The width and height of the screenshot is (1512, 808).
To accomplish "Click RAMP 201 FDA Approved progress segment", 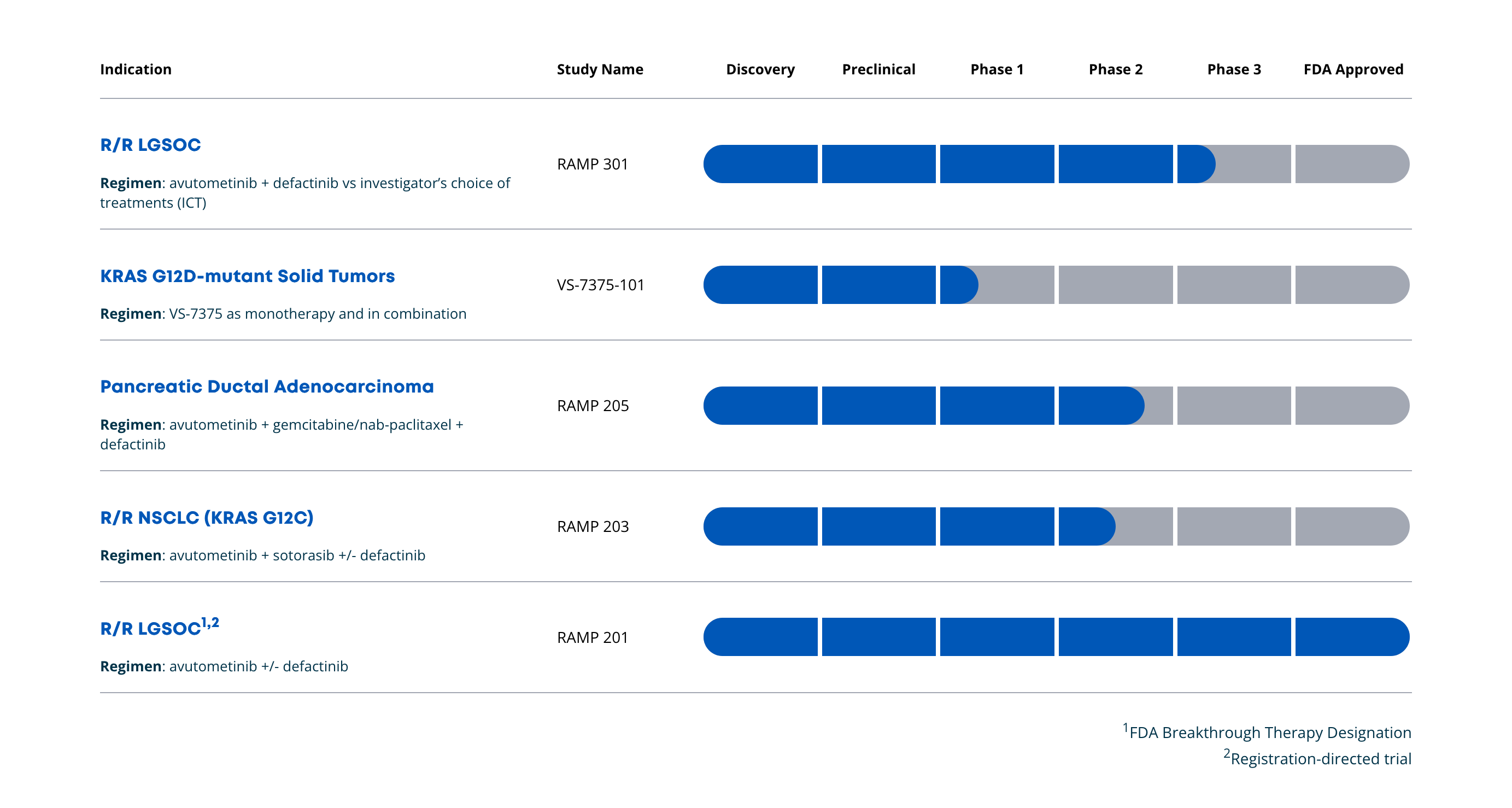I will click(1351, 636).
